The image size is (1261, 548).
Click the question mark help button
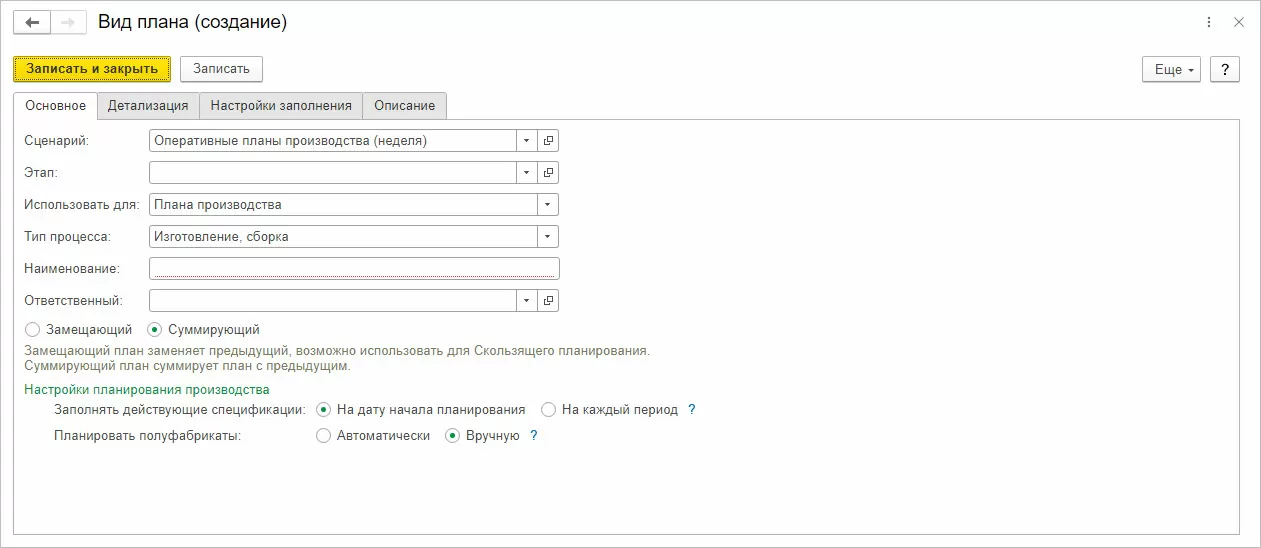(x=1224, y=69)
